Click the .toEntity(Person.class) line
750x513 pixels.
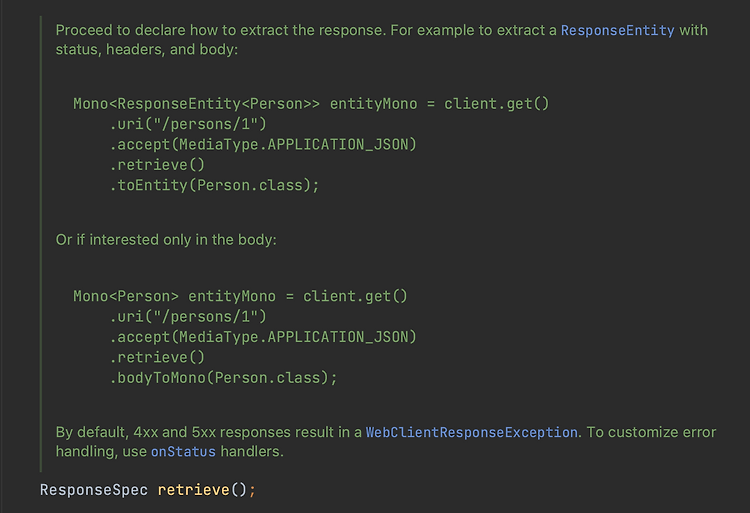(x=214, y=185)
